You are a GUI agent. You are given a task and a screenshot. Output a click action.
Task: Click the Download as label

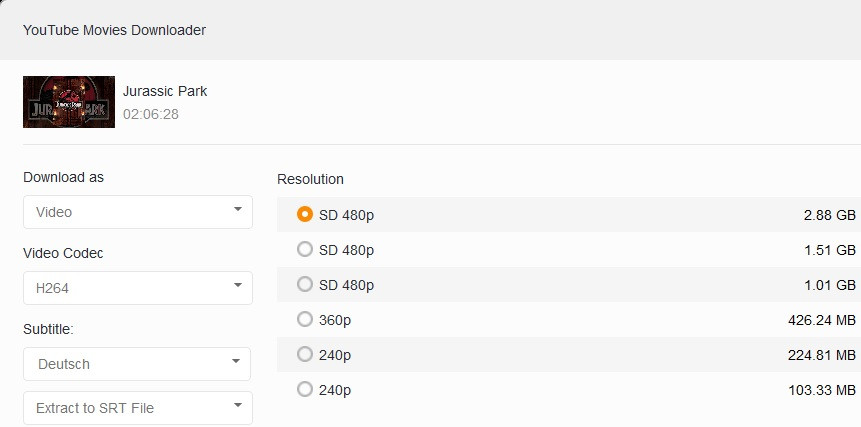[x=63, y=177]
